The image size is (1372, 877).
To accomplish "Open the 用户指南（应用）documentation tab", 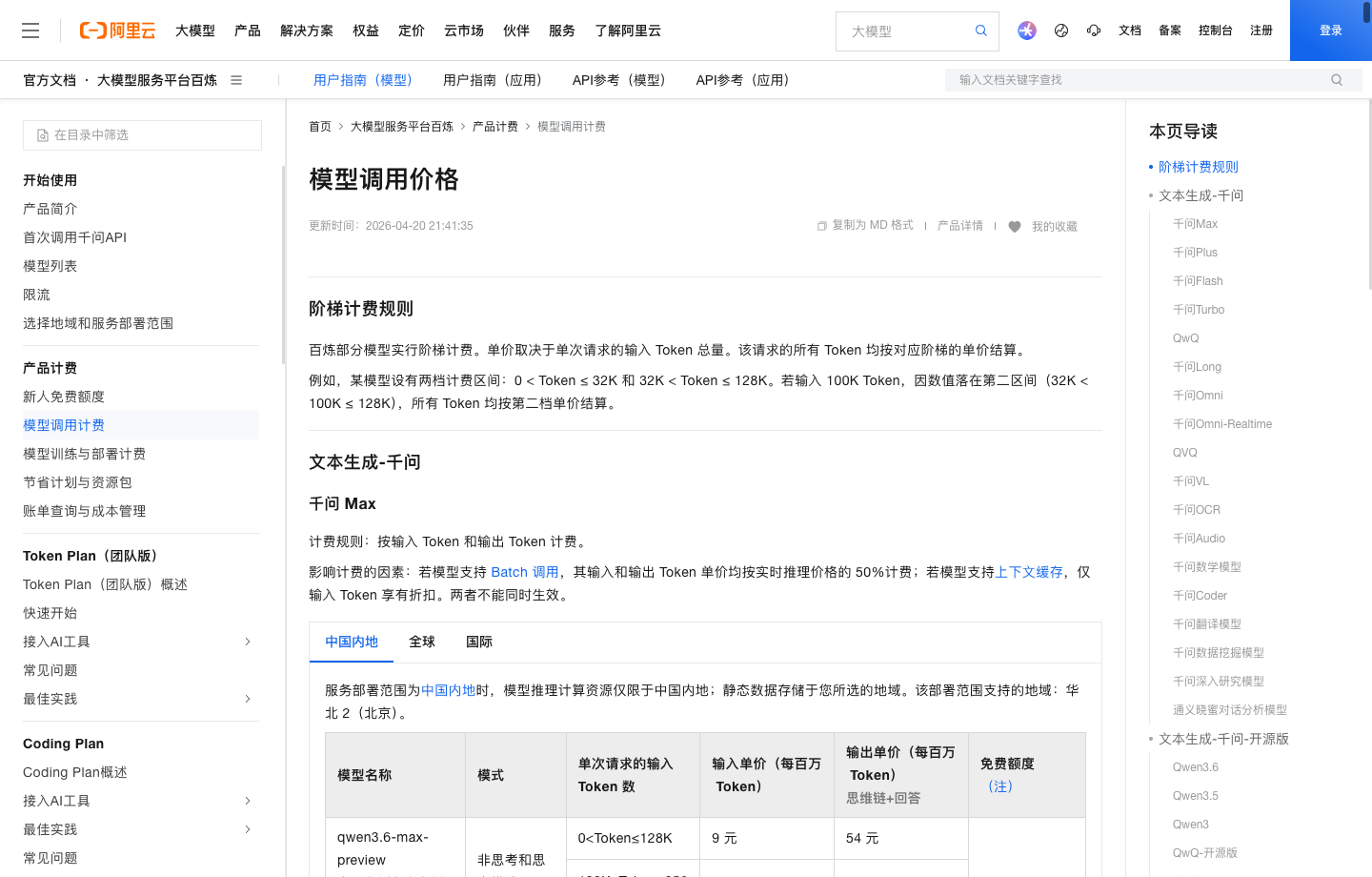I will click(494, 80).
